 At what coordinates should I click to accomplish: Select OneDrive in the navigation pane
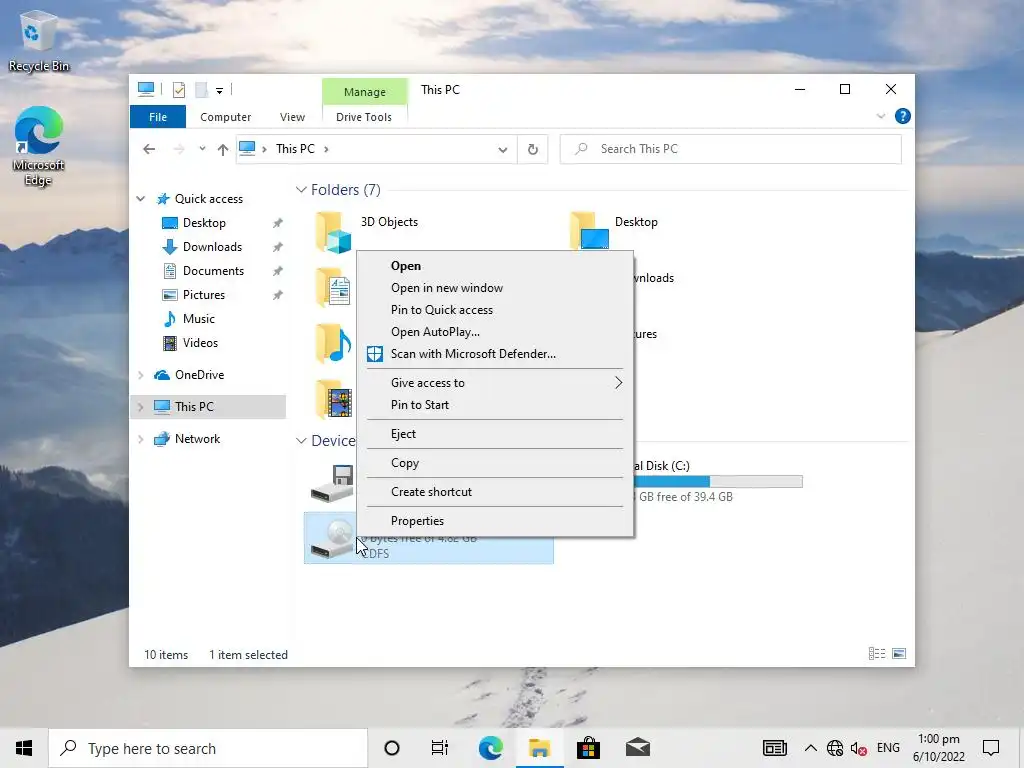[x=189, y=375]
